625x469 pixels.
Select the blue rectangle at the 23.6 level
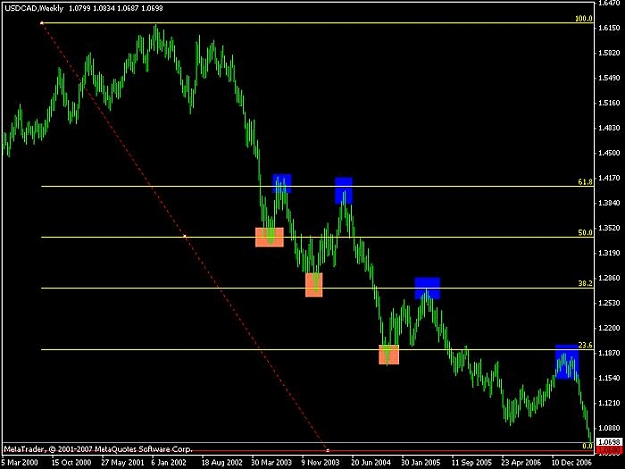coord(567,362)
